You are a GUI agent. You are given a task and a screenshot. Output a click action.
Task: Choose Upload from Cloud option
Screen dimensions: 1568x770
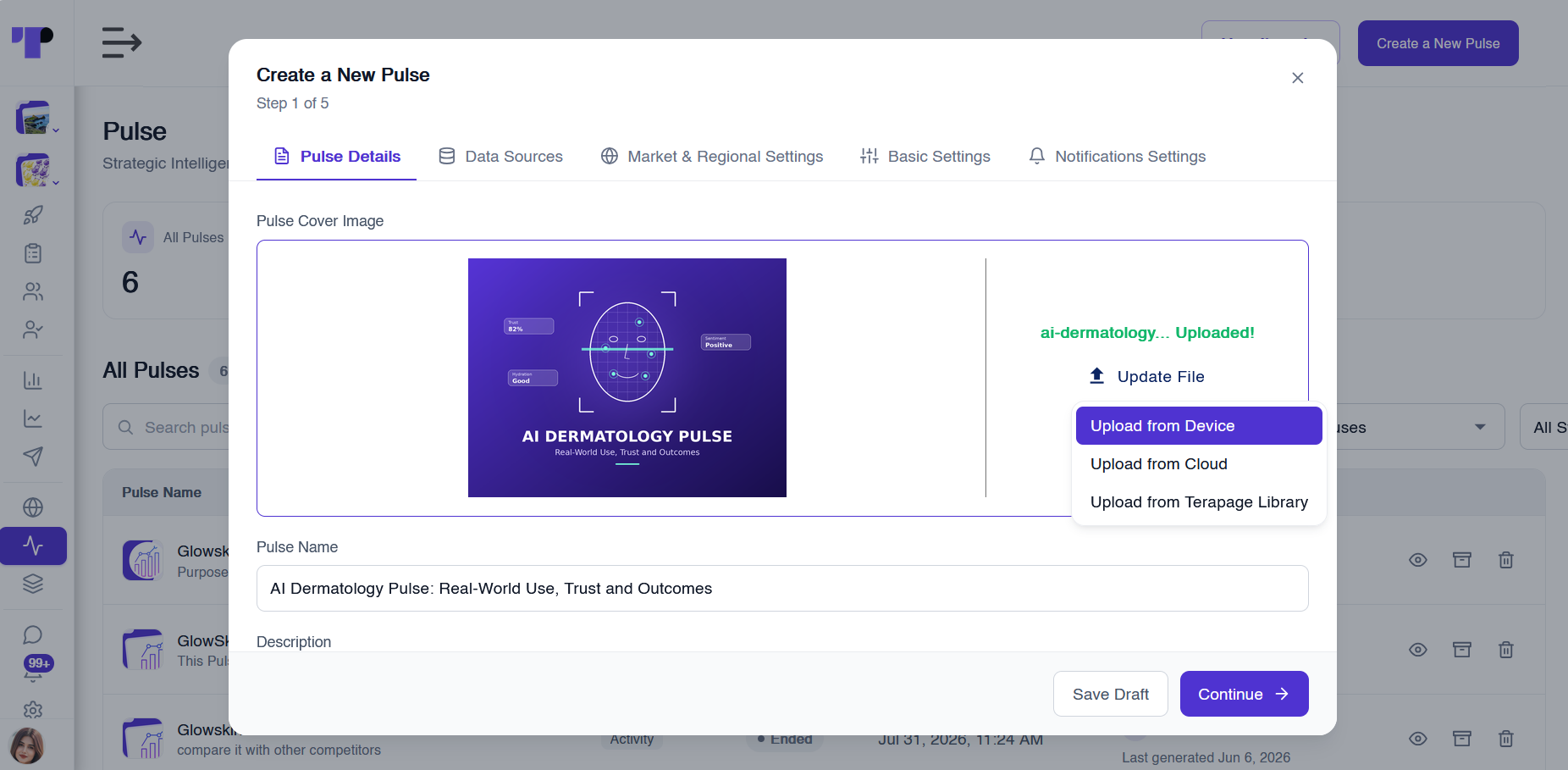(1199, 464)
